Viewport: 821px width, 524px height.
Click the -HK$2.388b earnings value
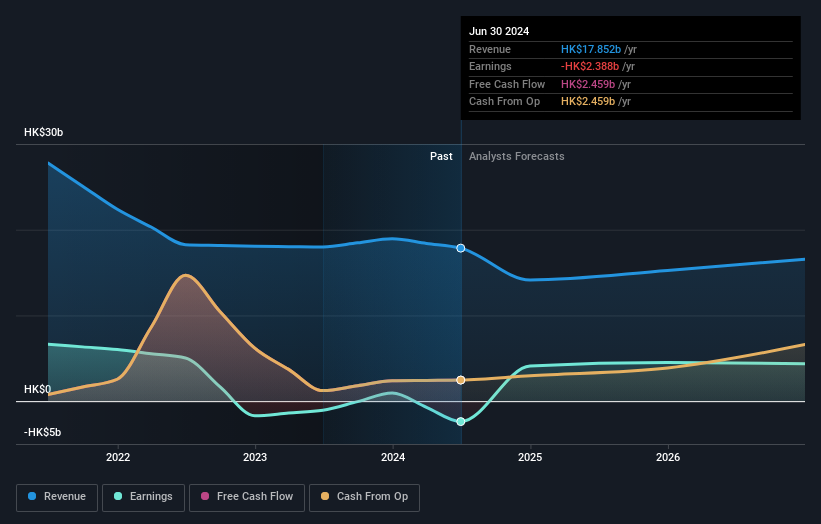590,66
